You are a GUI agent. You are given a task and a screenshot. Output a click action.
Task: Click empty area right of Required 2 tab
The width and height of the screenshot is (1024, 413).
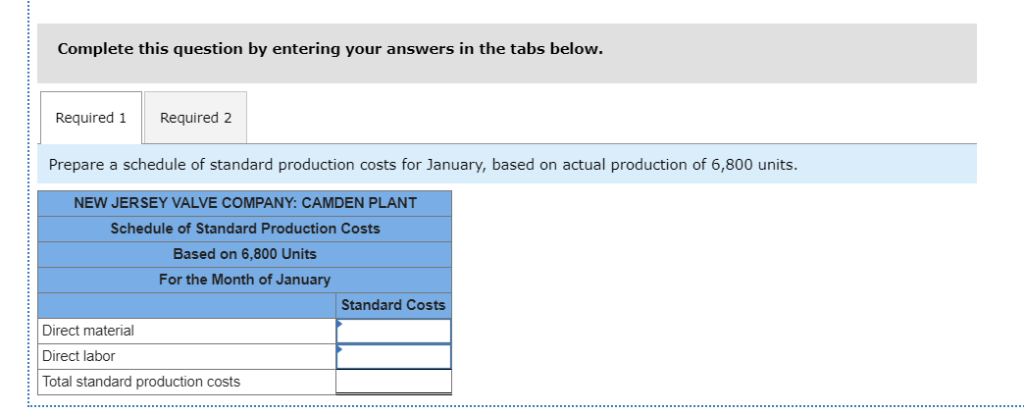(x=600, y=117)
